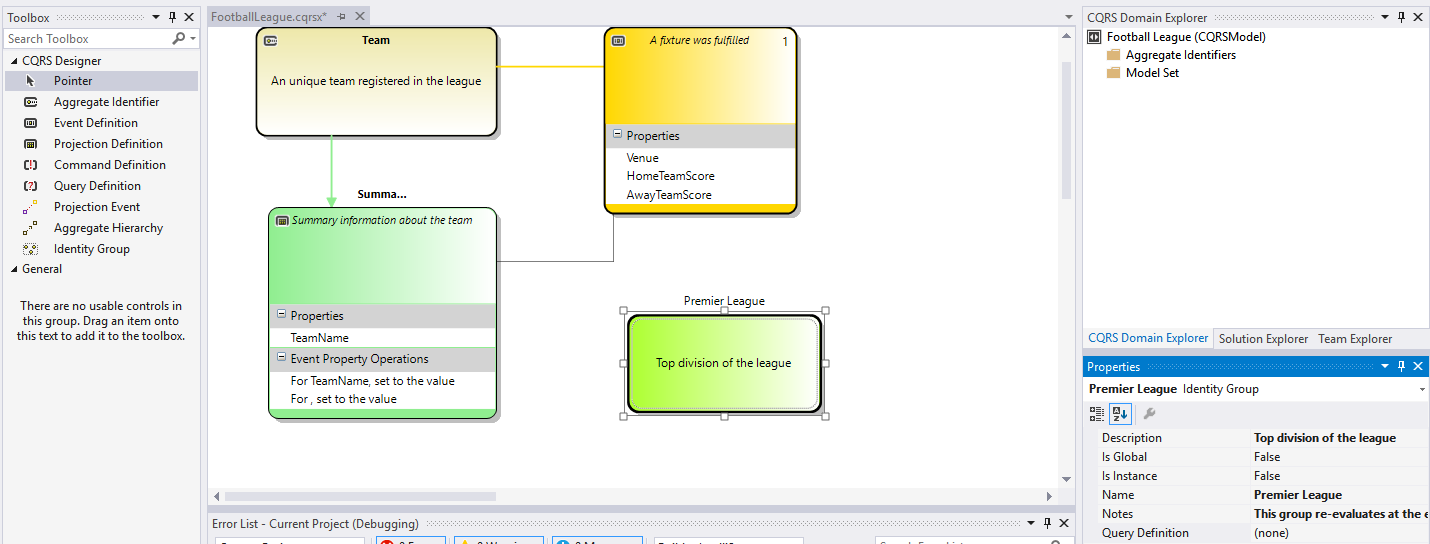Click the Football League model root icon
The height and width of the screenshot is (544, 1430).
[1094, 37]
